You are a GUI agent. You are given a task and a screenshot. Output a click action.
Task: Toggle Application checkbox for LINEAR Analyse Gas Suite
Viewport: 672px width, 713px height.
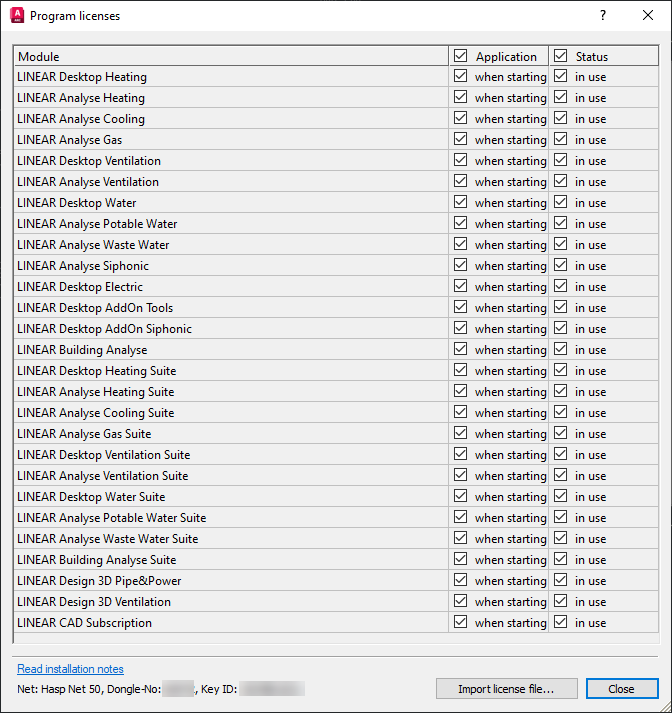[460, 432]
